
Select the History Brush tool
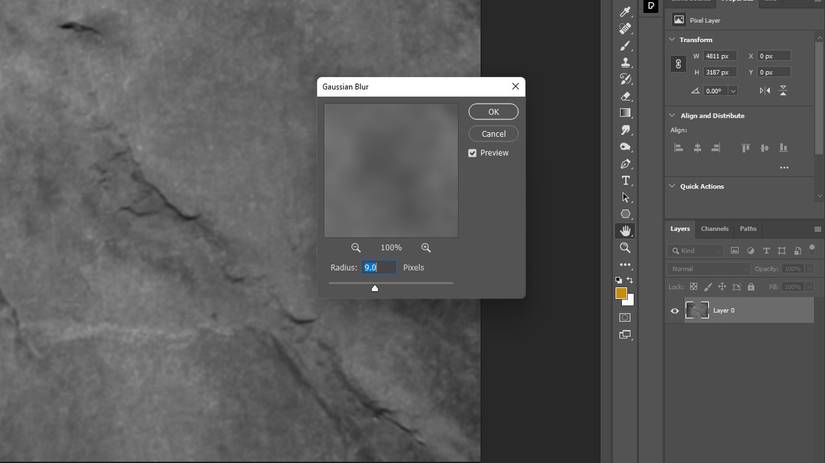pos(625,79)
